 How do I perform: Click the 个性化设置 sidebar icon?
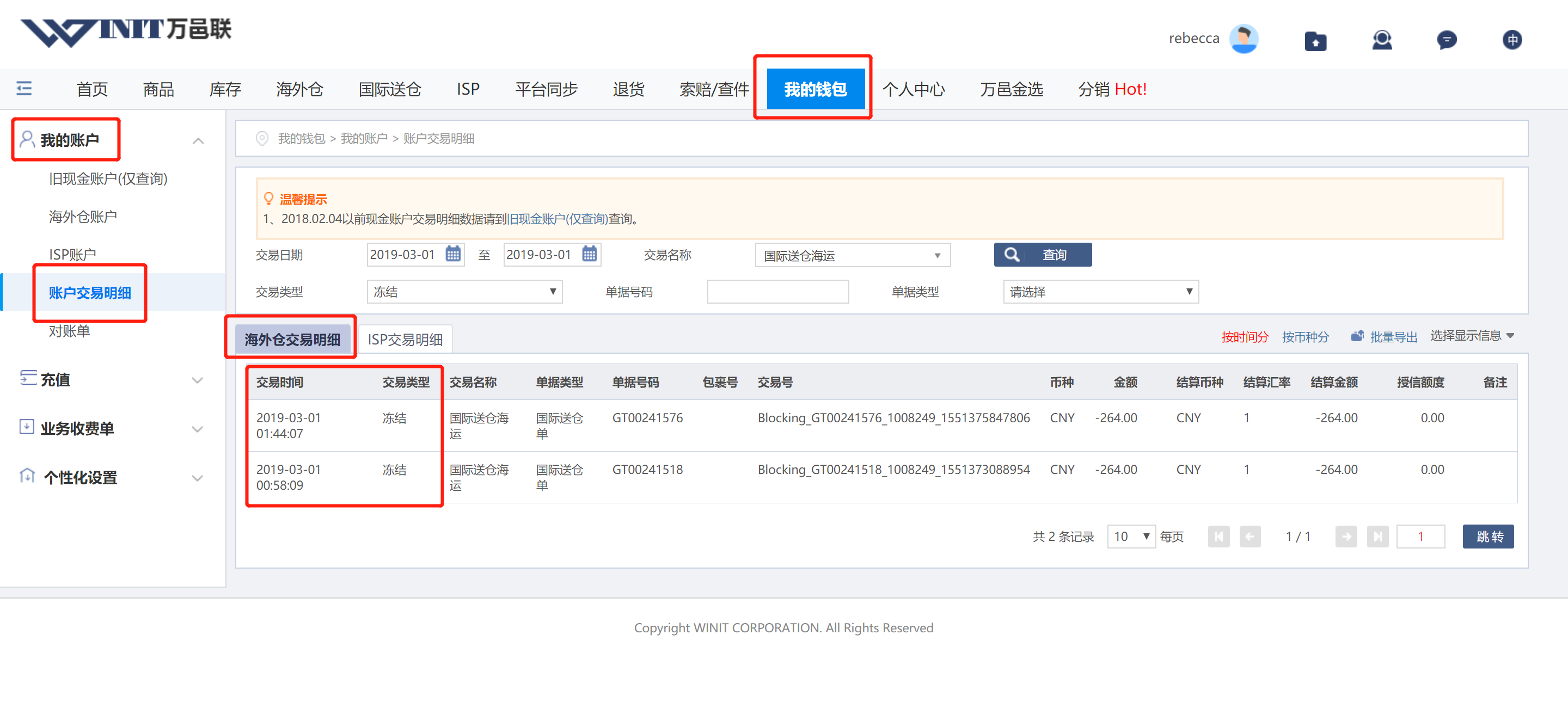[27, 476]
